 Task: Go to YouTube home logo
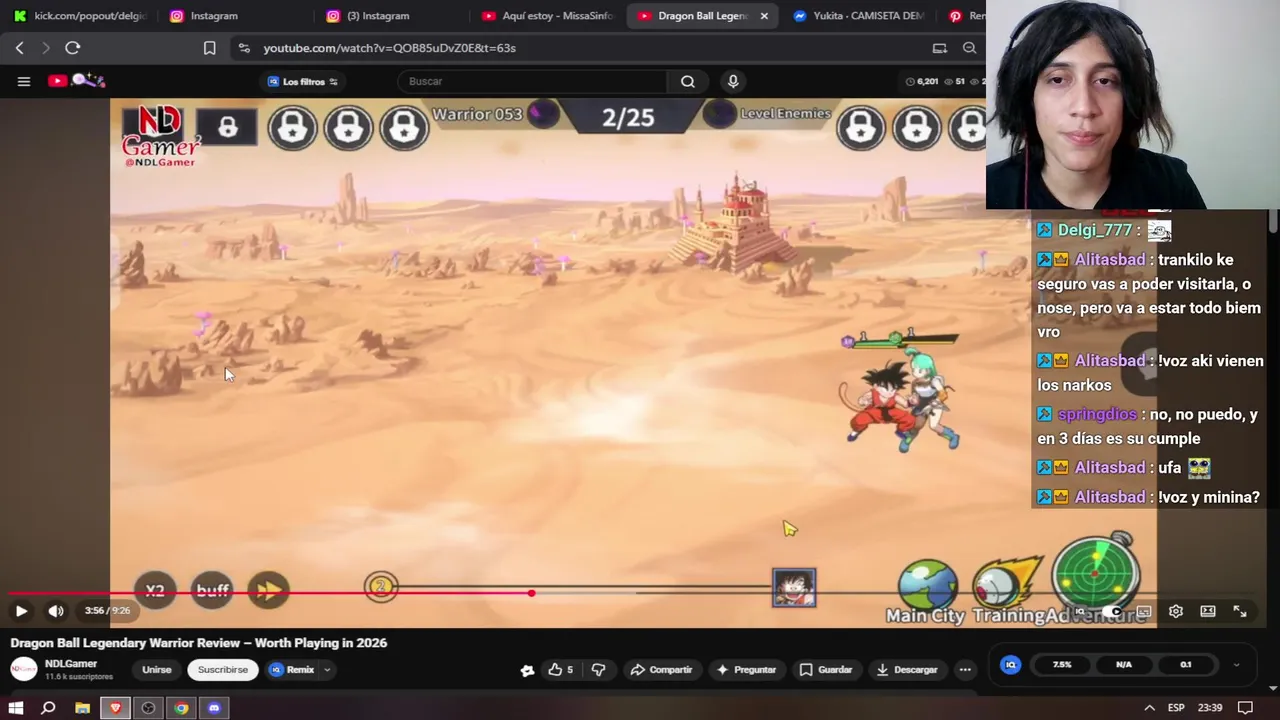[76, 81]
